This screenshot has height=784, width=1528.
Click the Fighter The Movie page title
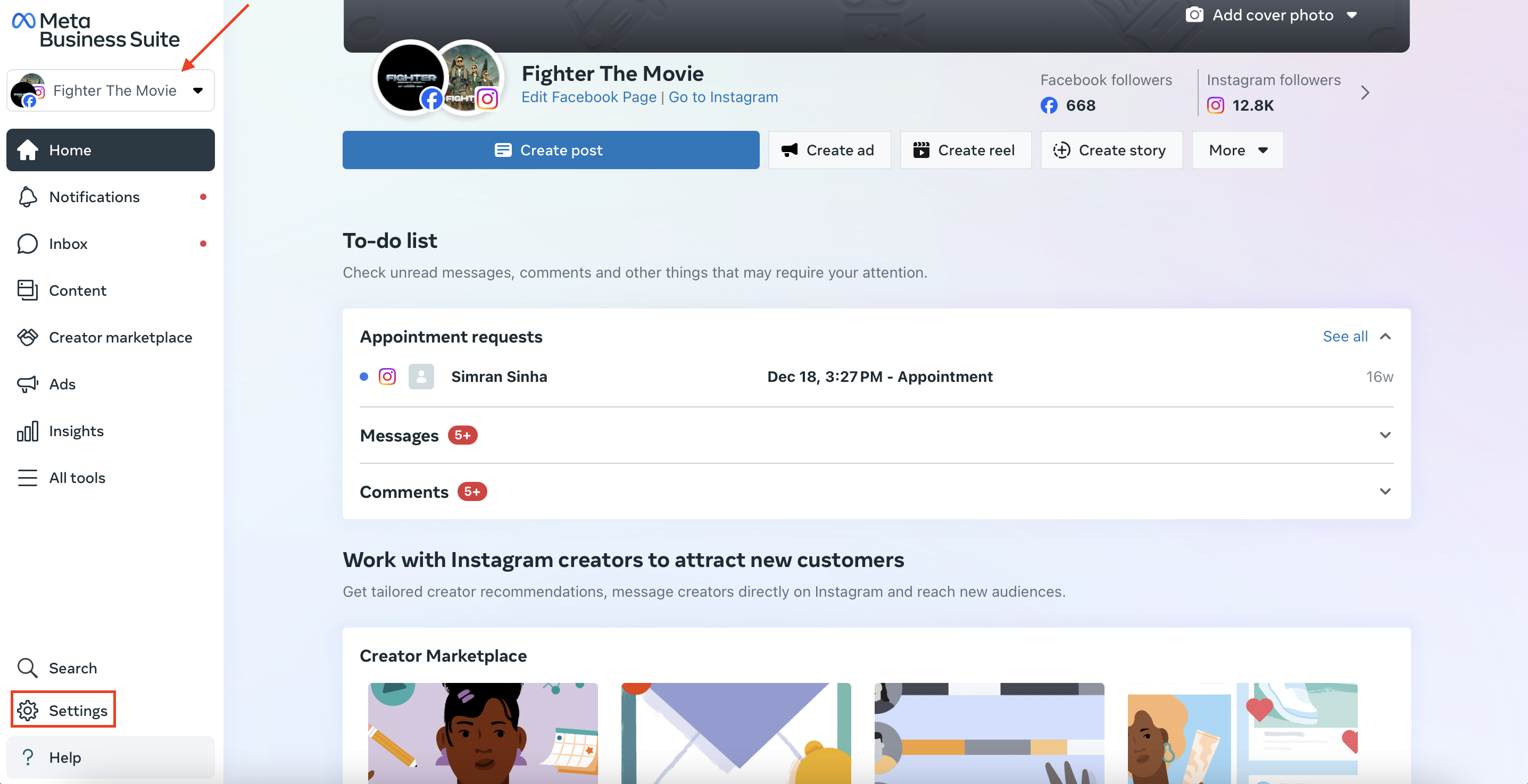tap(612, 73)
